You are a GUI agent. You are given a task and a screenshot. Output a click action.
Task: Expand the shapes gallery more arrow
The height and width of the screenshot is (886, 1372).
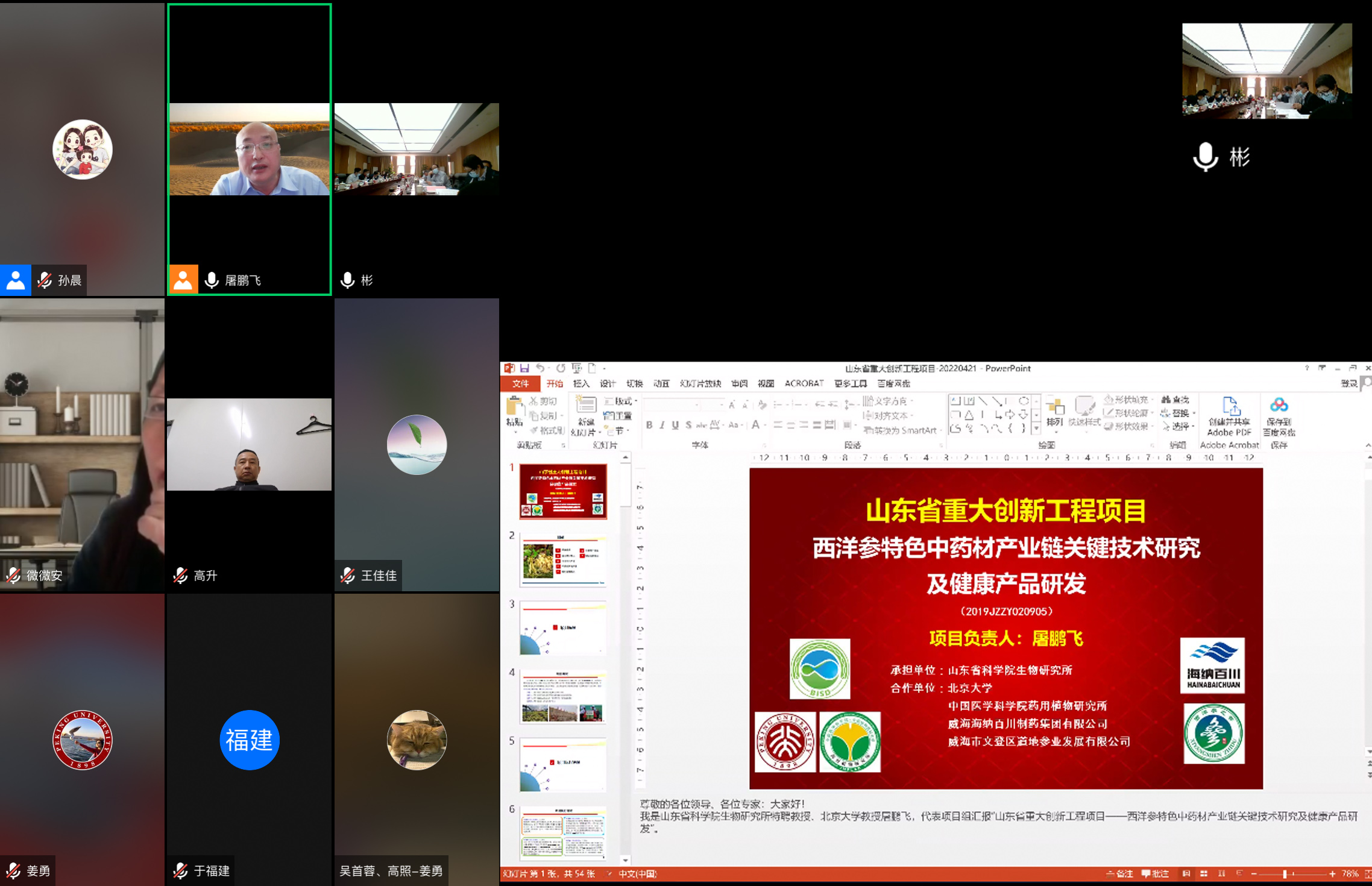[x=1036, y=429]
